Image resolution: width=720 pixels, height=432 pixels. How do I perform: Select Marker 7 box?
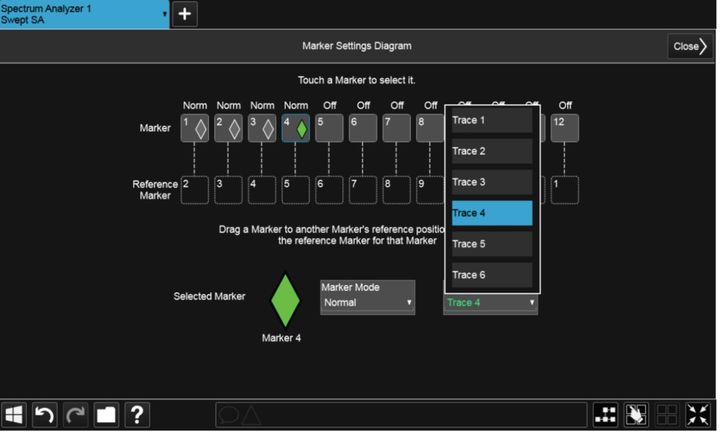pos(396,128)
